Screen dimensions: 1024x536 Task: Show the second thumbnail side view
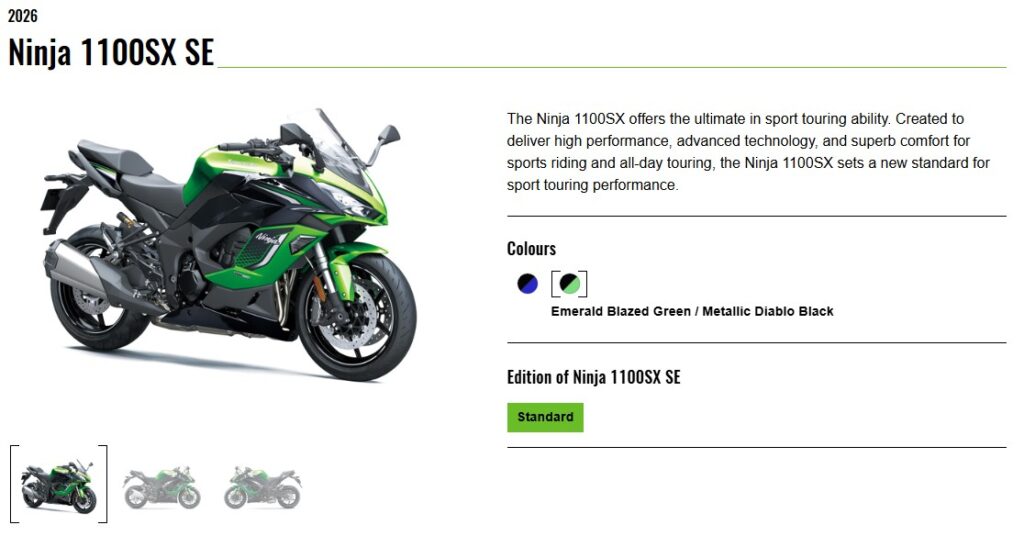tap(161, 487)
